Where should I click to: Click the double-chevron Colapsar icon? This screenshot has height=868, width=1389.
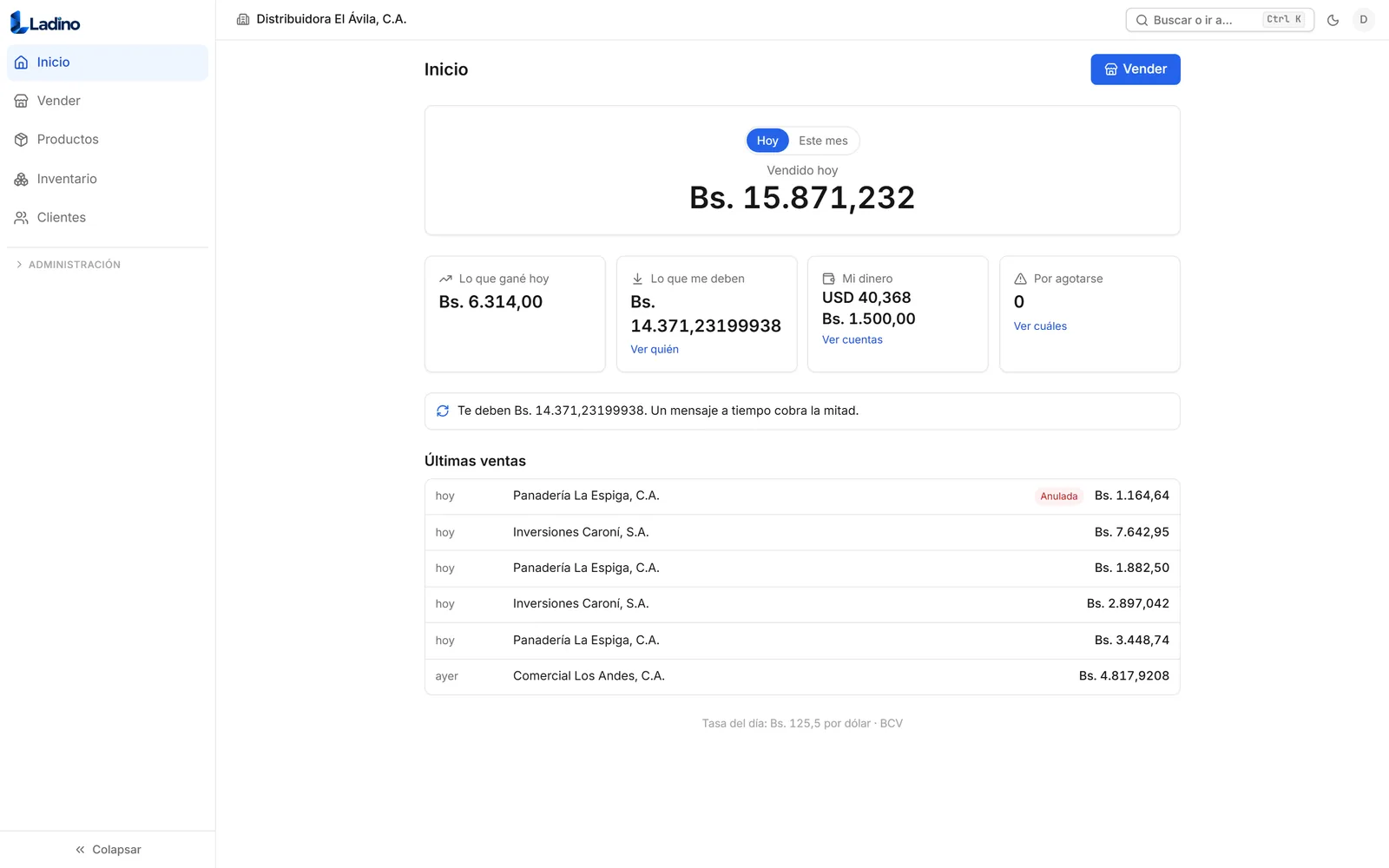(x=80, y=850)
